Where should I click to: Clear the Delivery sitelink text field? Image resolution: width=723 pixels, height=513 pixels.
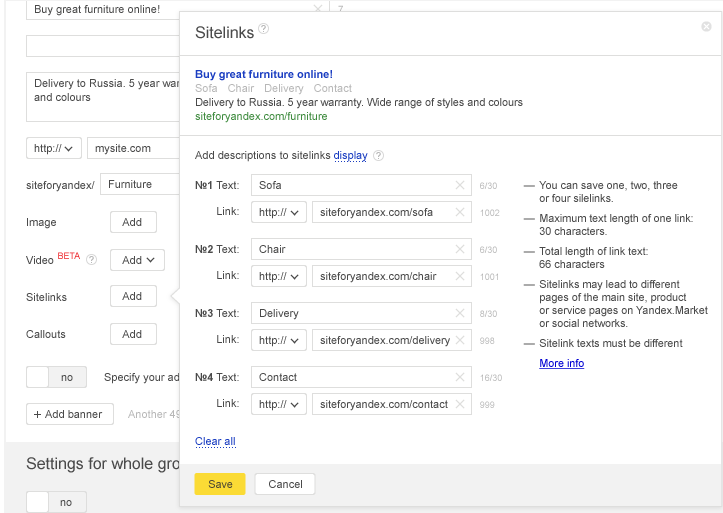(x=460, y=313)
